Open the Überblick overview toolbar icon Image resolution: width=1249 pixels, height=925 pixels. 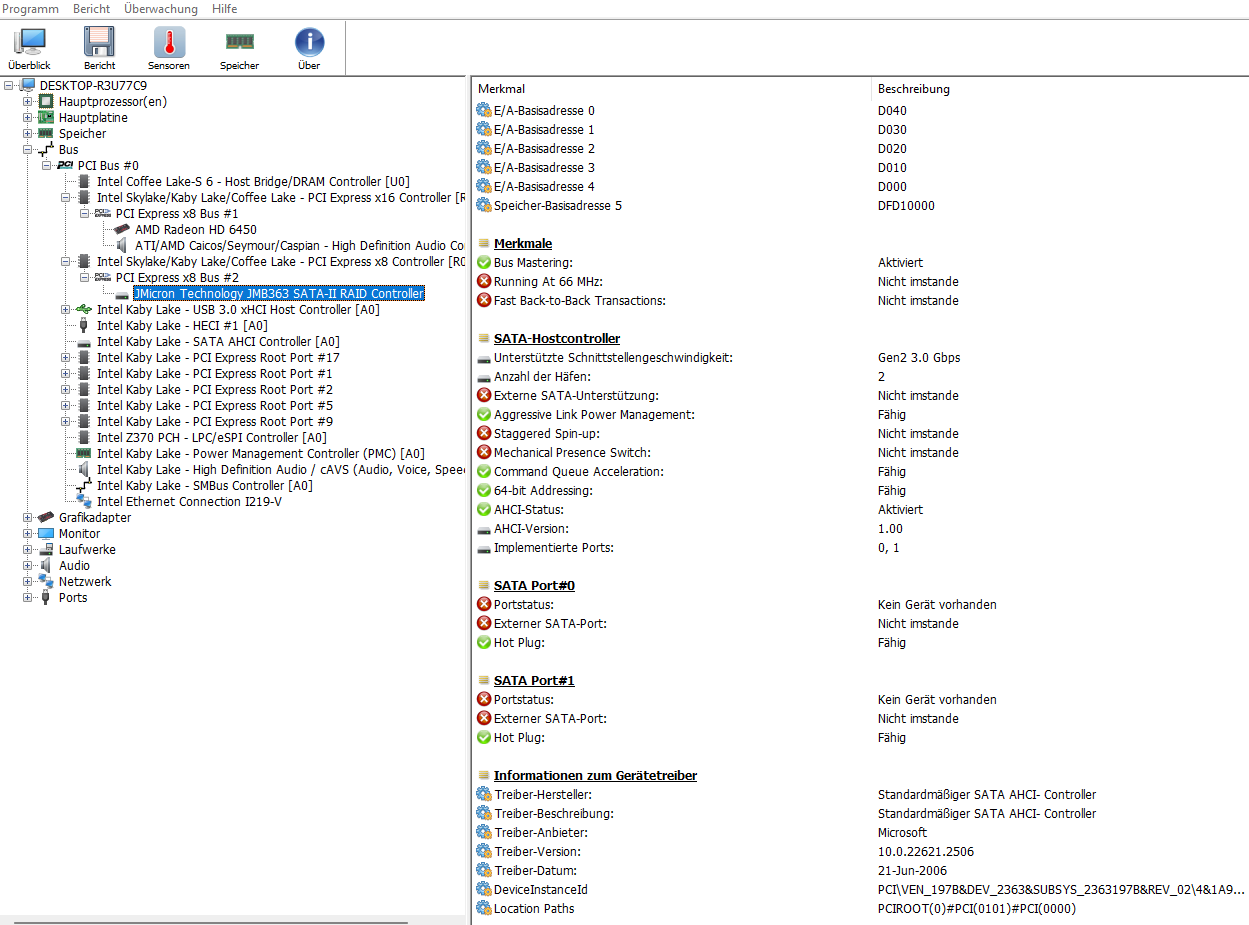click(29, 41)
